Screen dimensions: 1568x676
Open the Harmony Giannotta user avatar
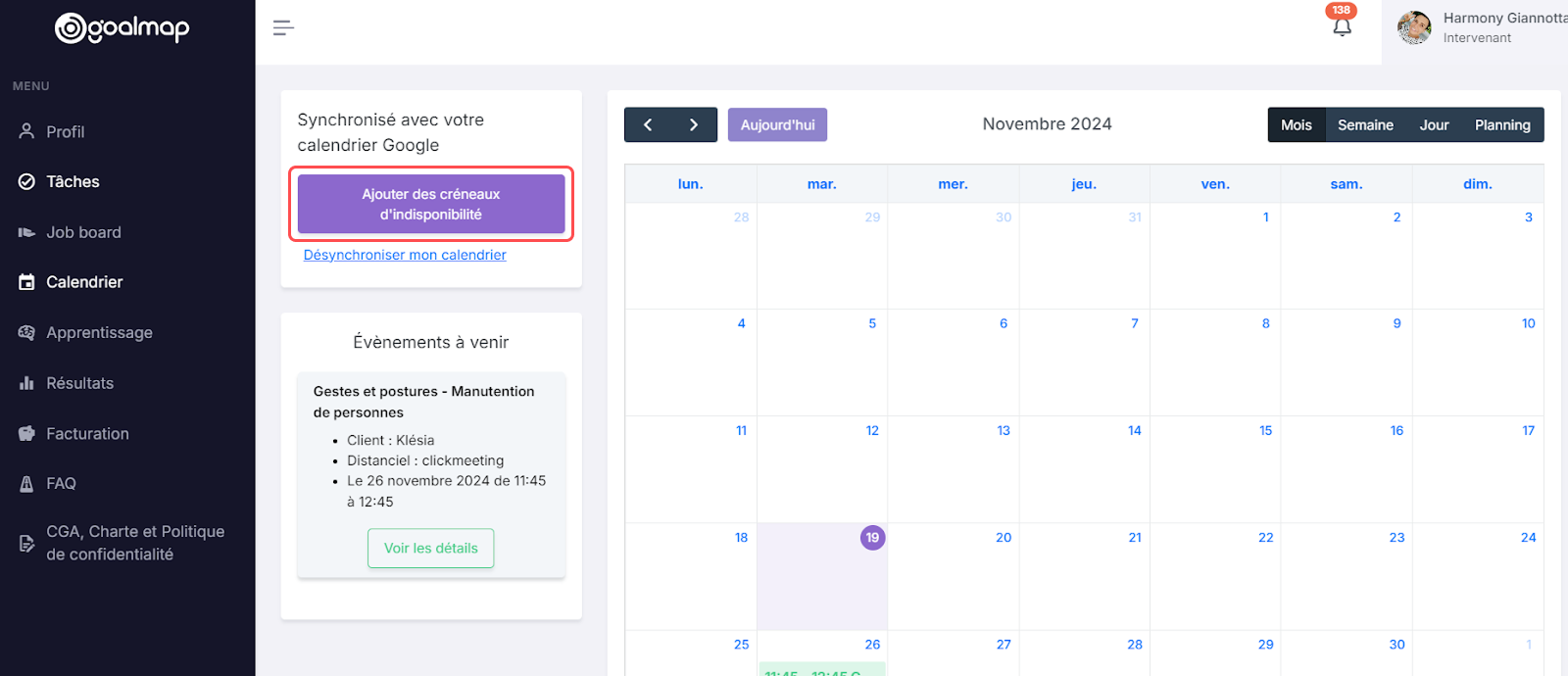[x=1414, y=27]
